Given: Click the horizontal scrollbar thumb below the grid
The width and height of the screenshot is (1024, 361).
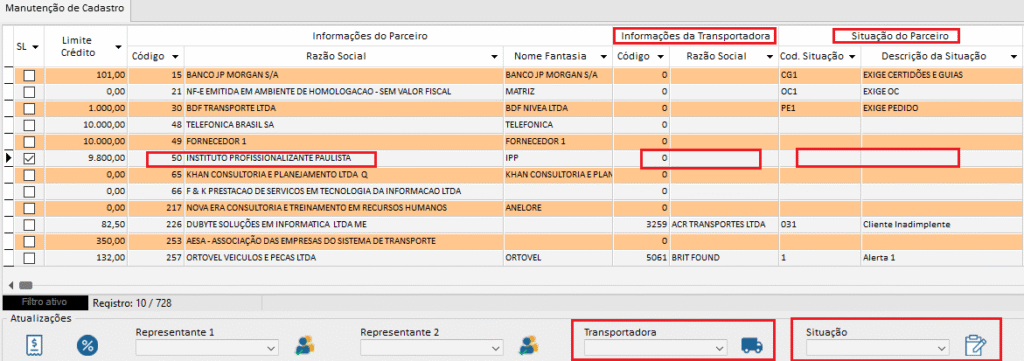Looking at the screenshot, I should pos(25,285).
